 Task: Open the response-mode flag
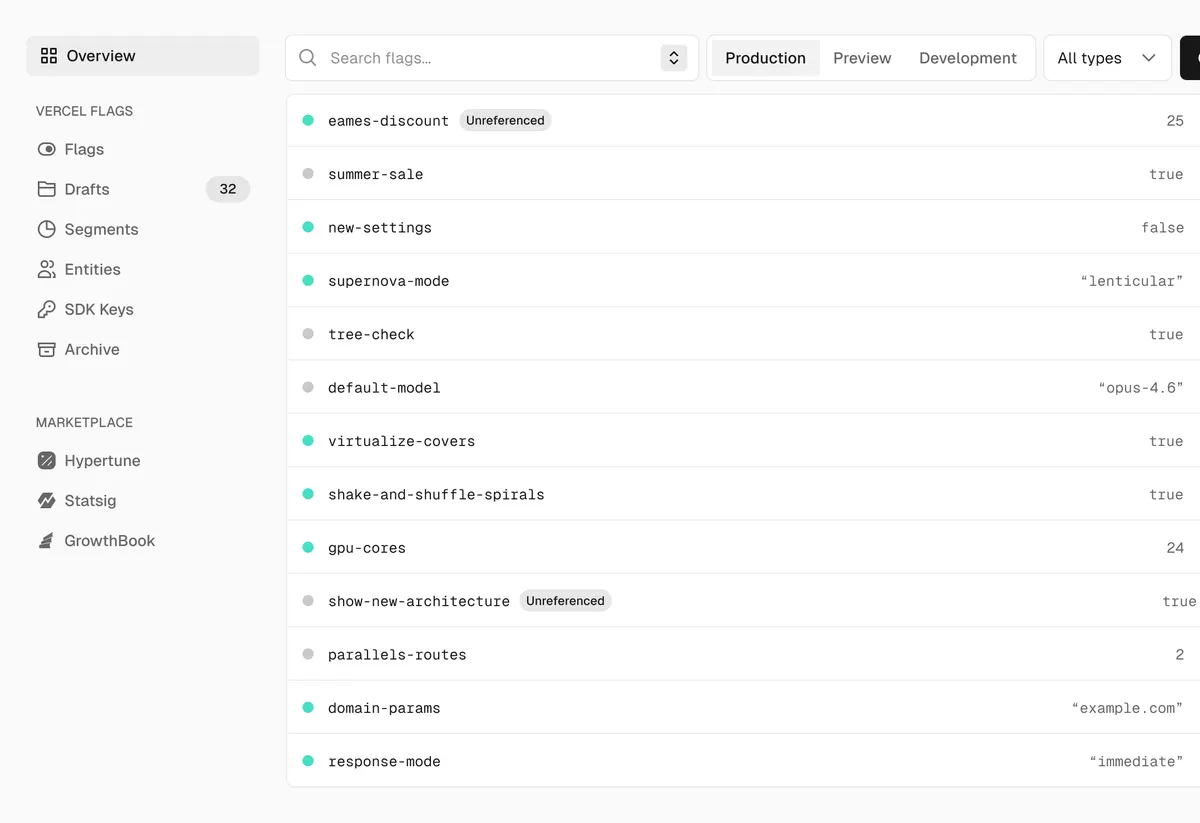[384, 762]
